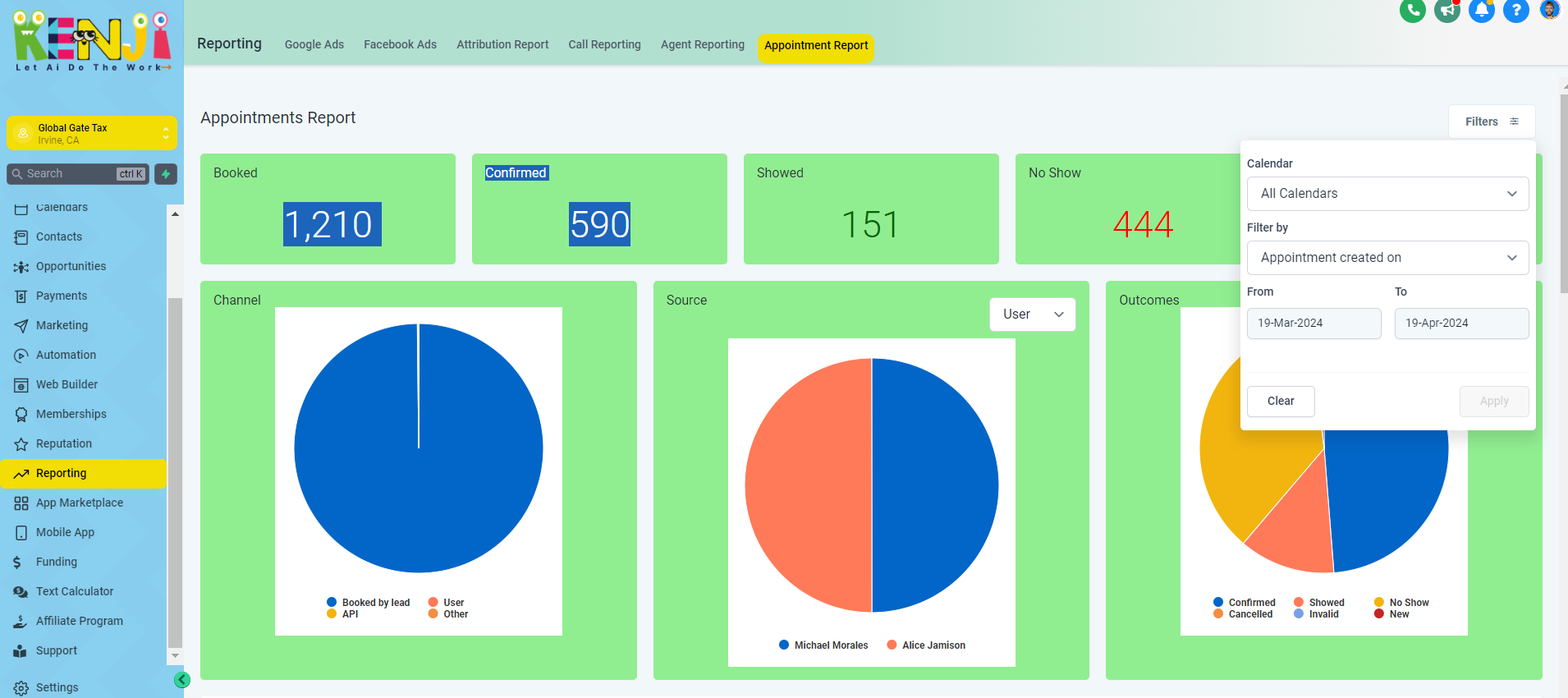Click the Kenji logo
1568x698 pixels.
[x=93, y=41]
